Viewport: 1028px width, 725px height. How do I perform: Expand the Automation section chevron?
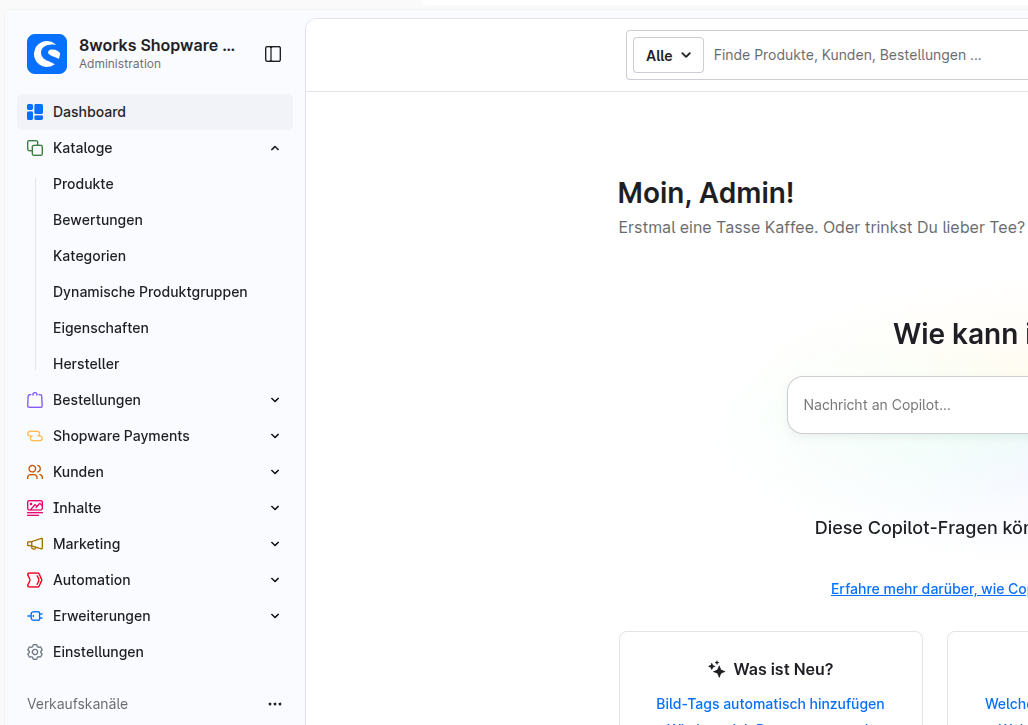pyautogui.click(x=275, y=580)
